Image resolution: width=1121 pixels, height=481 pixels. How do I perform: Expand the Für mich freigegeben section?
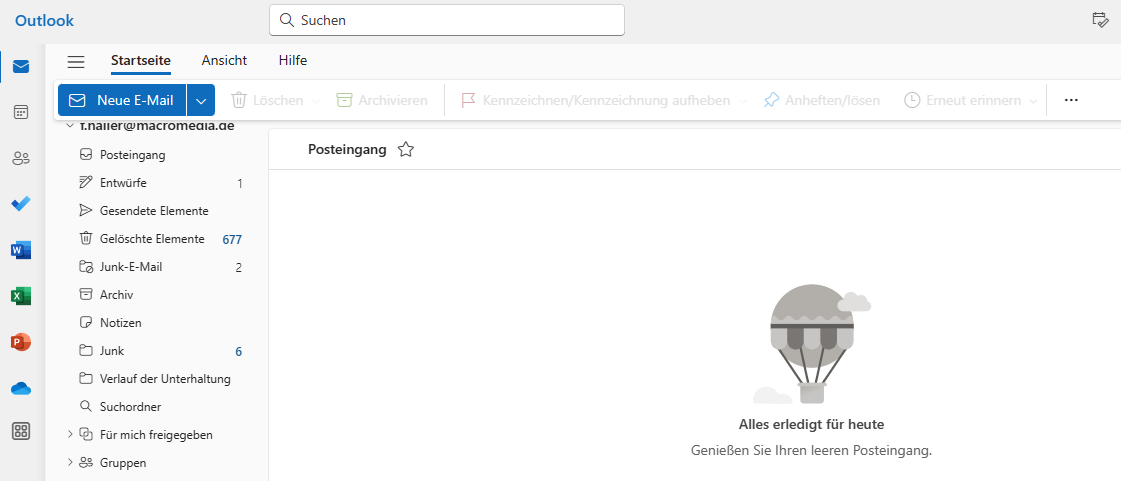click(70, 434)
